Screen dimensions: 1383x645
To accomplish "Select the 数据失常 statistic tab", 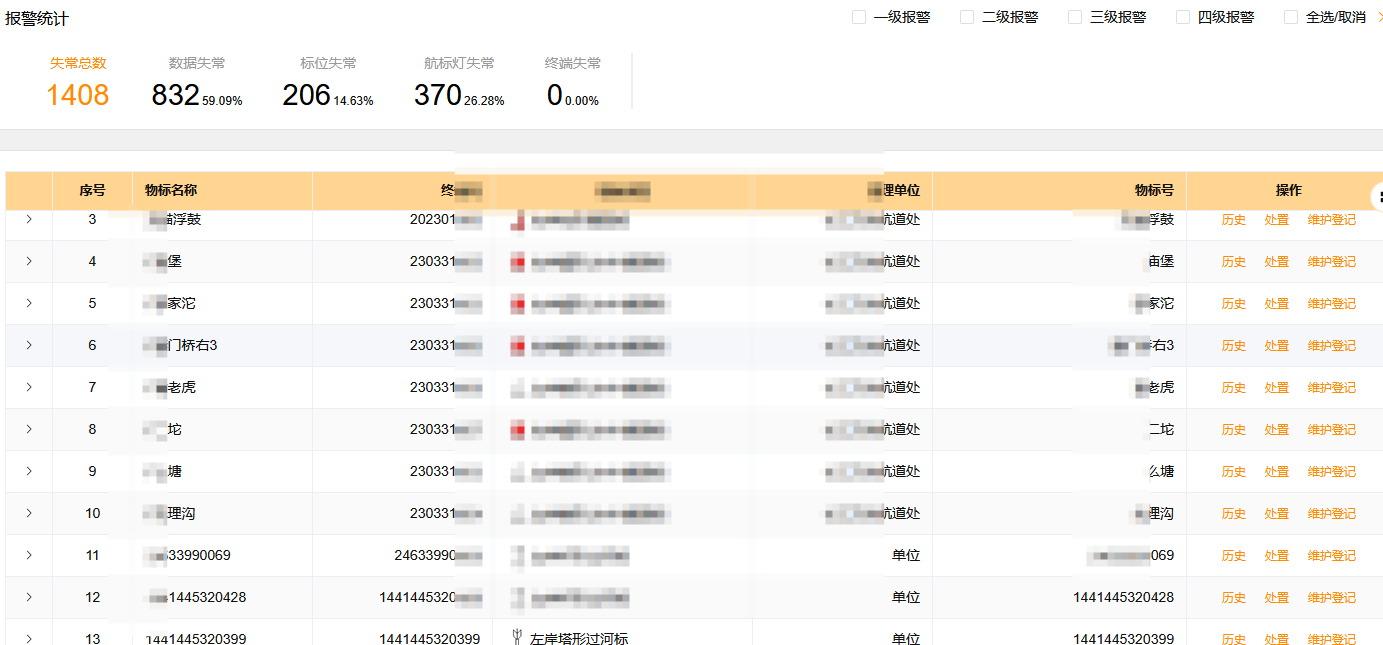I will pos(197,82).
